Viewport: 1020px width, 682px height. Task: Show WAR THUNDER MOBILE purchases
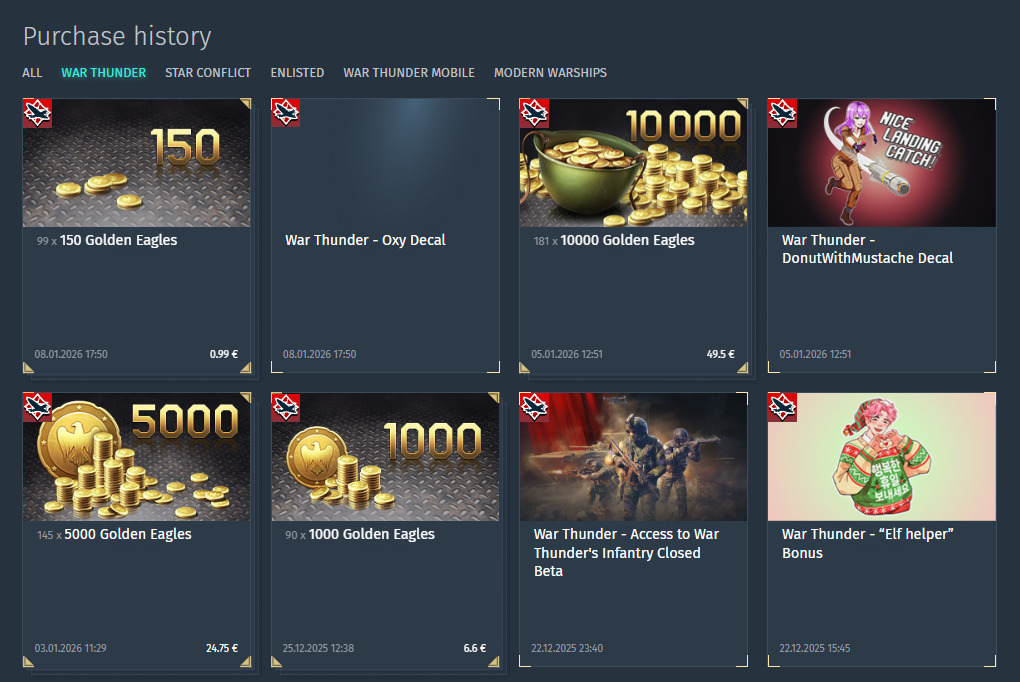tap(409, 73)
